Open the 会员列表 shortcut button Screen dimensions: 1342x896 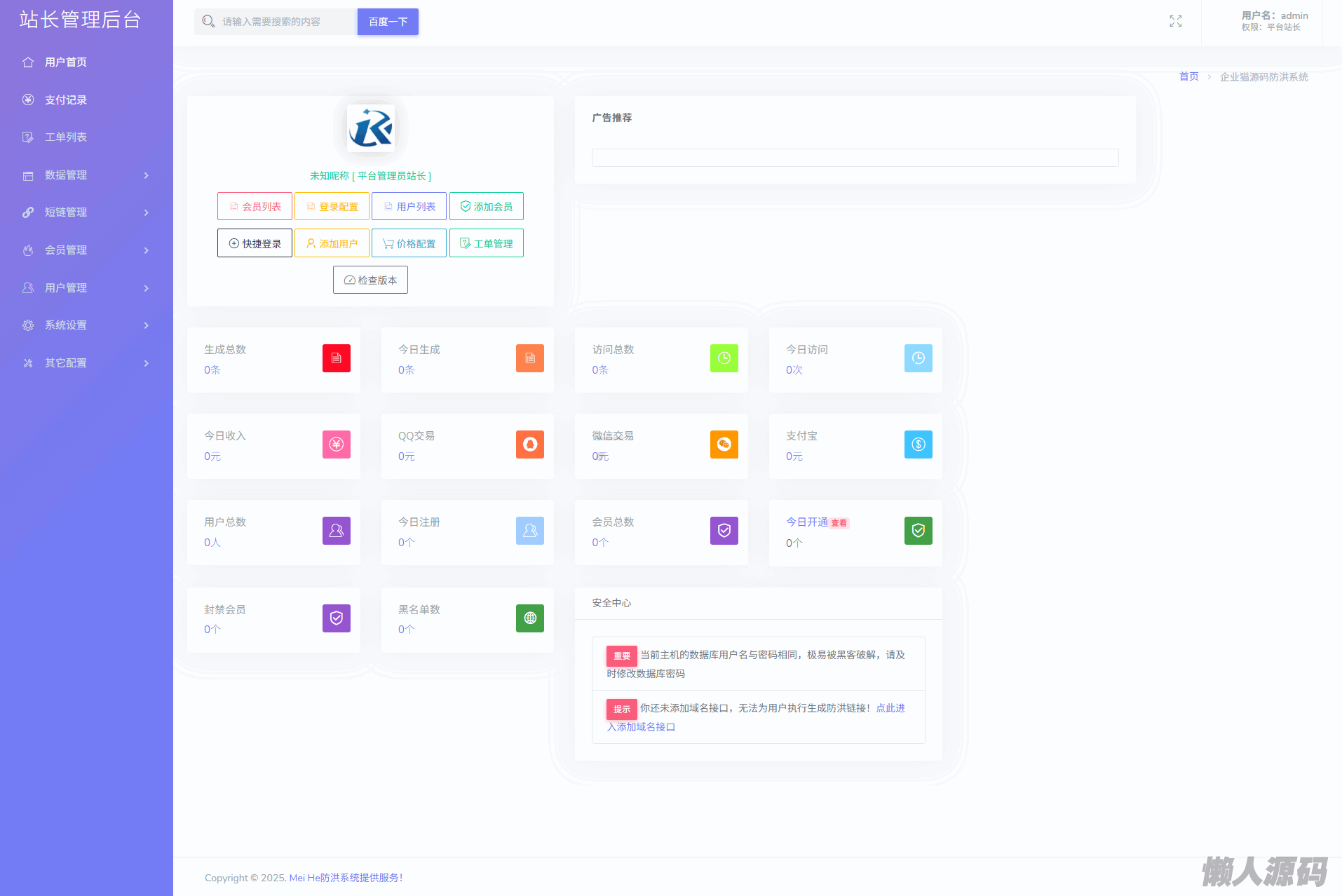255,206
